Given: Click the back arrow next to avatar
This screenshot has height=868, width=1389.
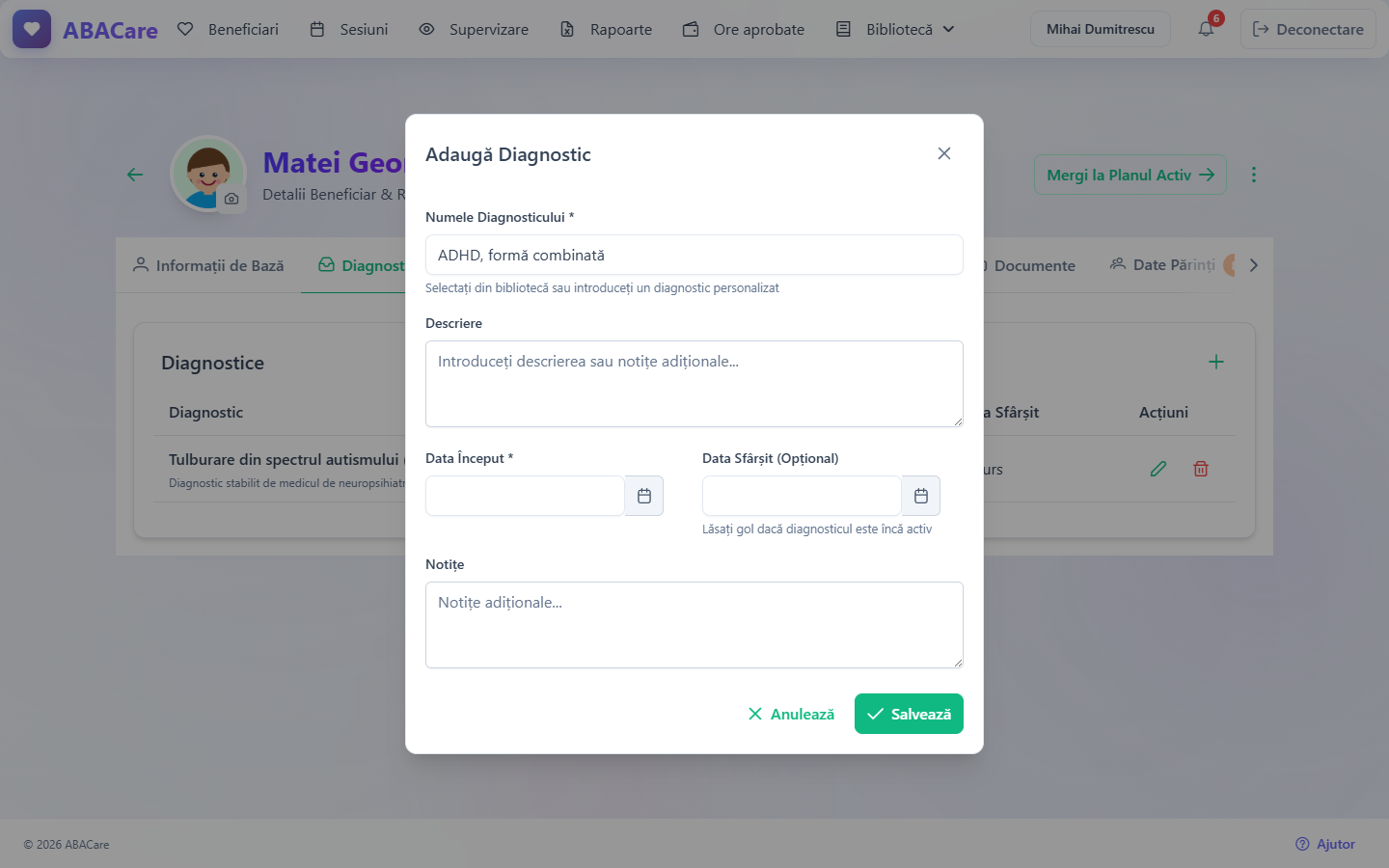Looking at the screenshot, I should tap(135, 175).
